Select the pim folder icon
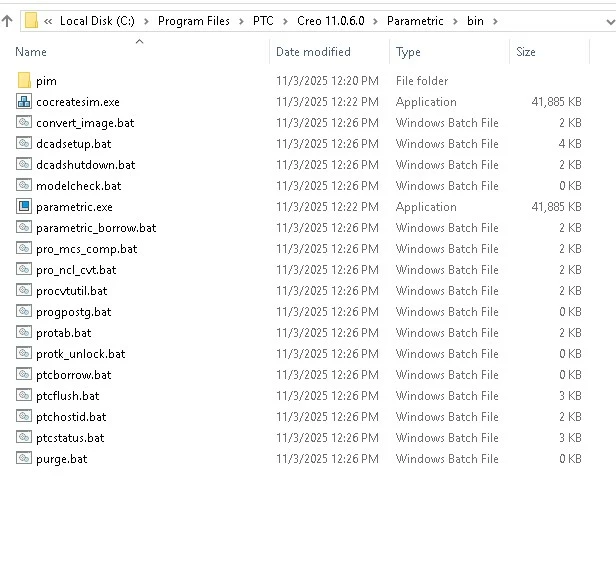616x580 pixels. [24, 81]
